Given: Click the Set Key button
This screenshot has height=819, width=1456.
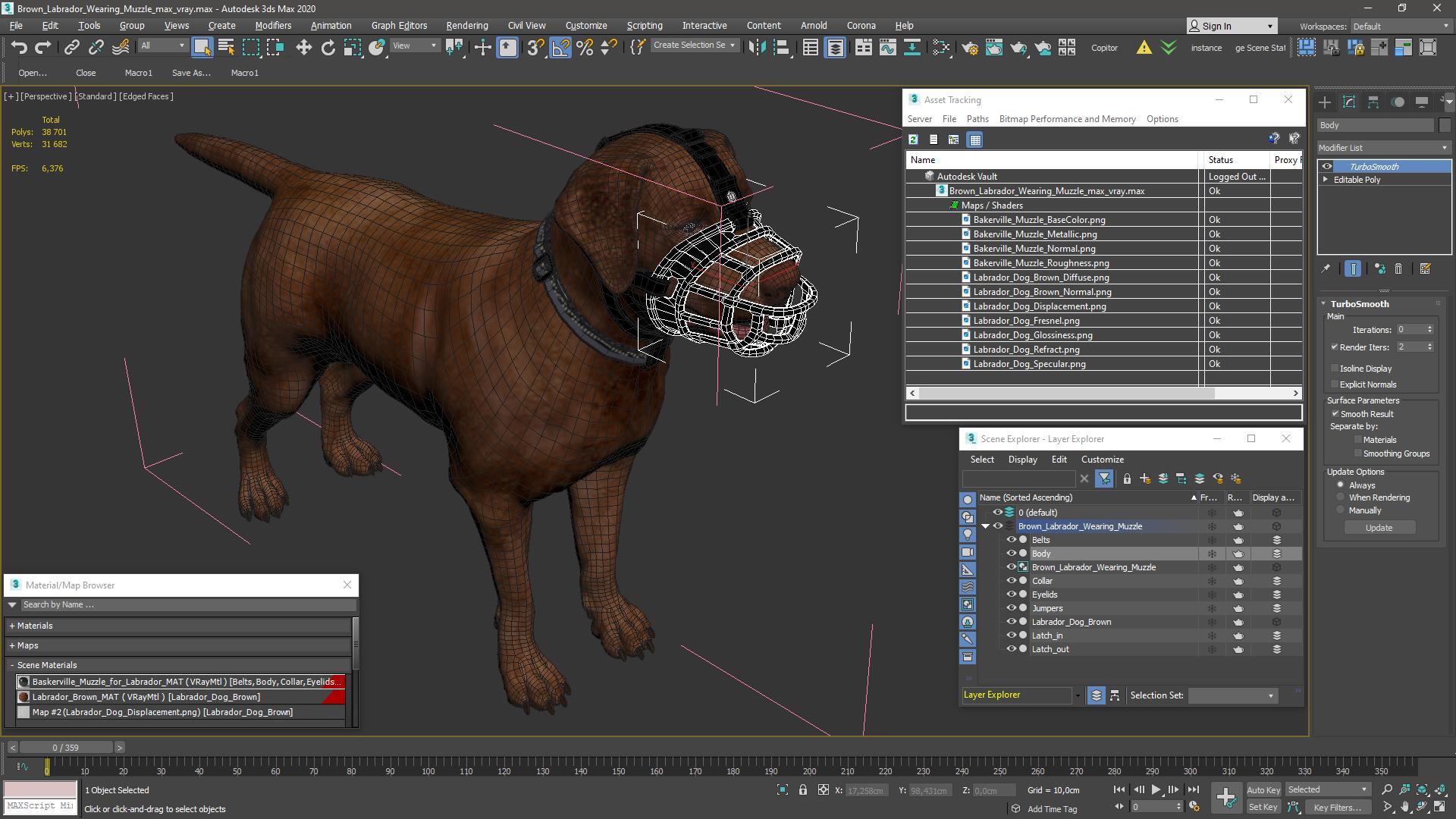Looking at the screenshot, I should tap(1263, 807).
